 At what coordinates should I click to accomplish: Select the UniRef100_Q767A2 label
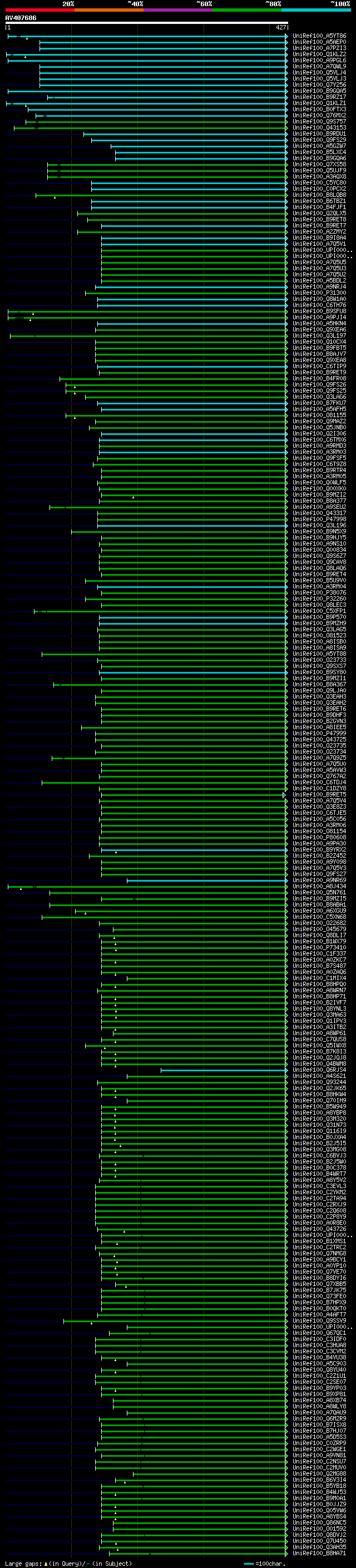(319, 776)
